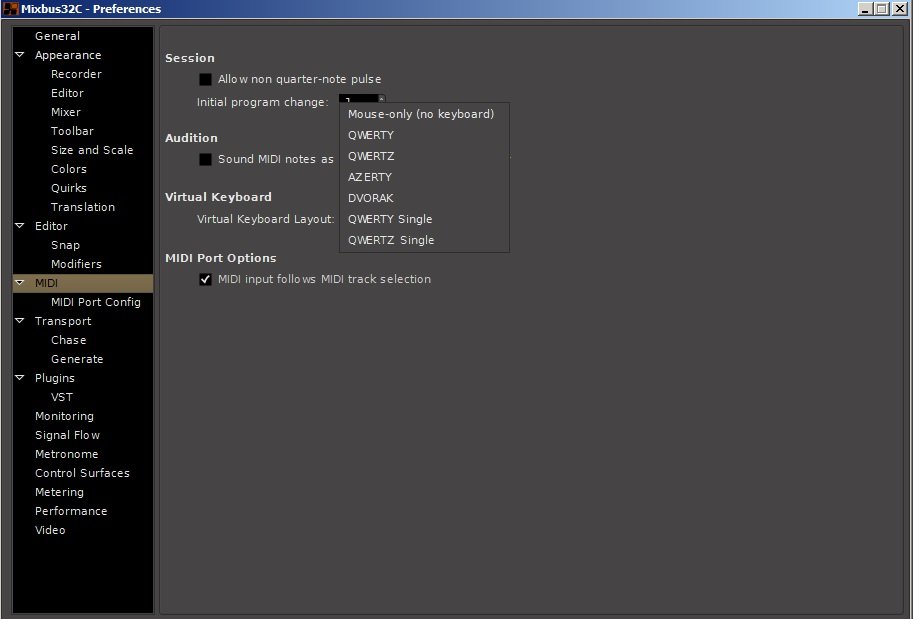The image size is (913, 619).
Task: Select the MIDI category row
Action: [83, 283]
